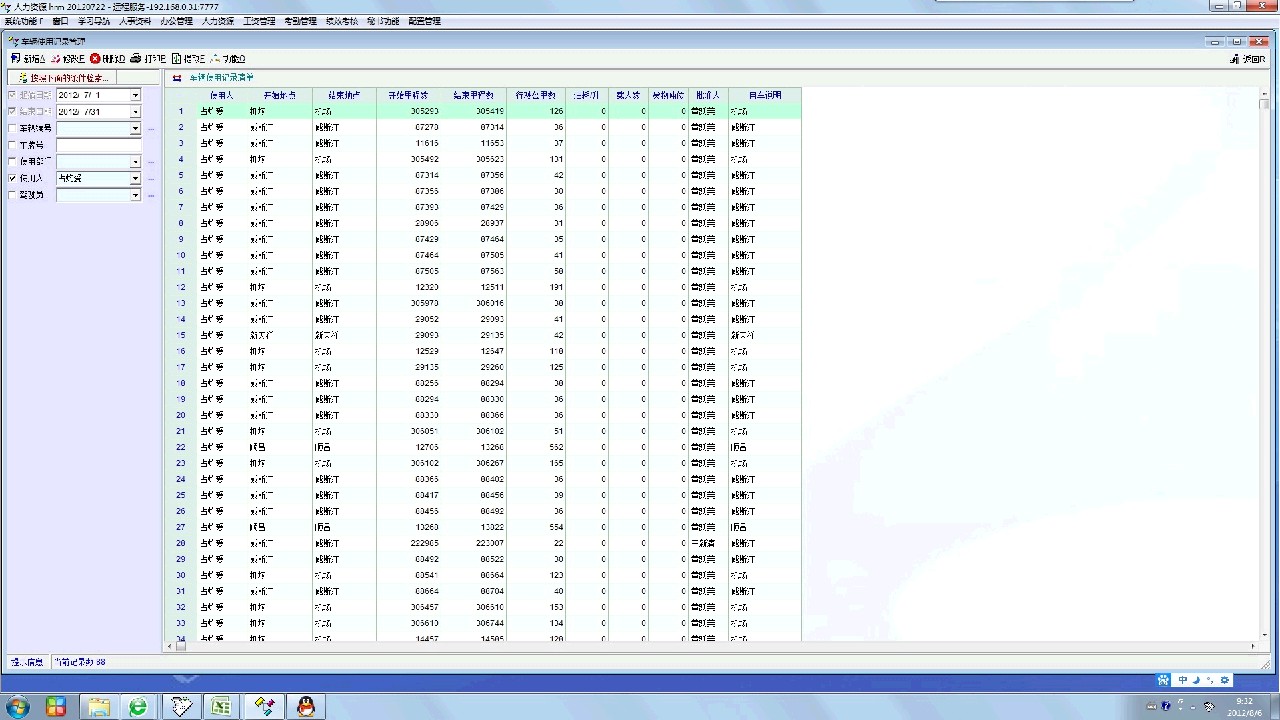Click the search by conditions button
This screenshot has height=720, width=1280.
(61, 78)
